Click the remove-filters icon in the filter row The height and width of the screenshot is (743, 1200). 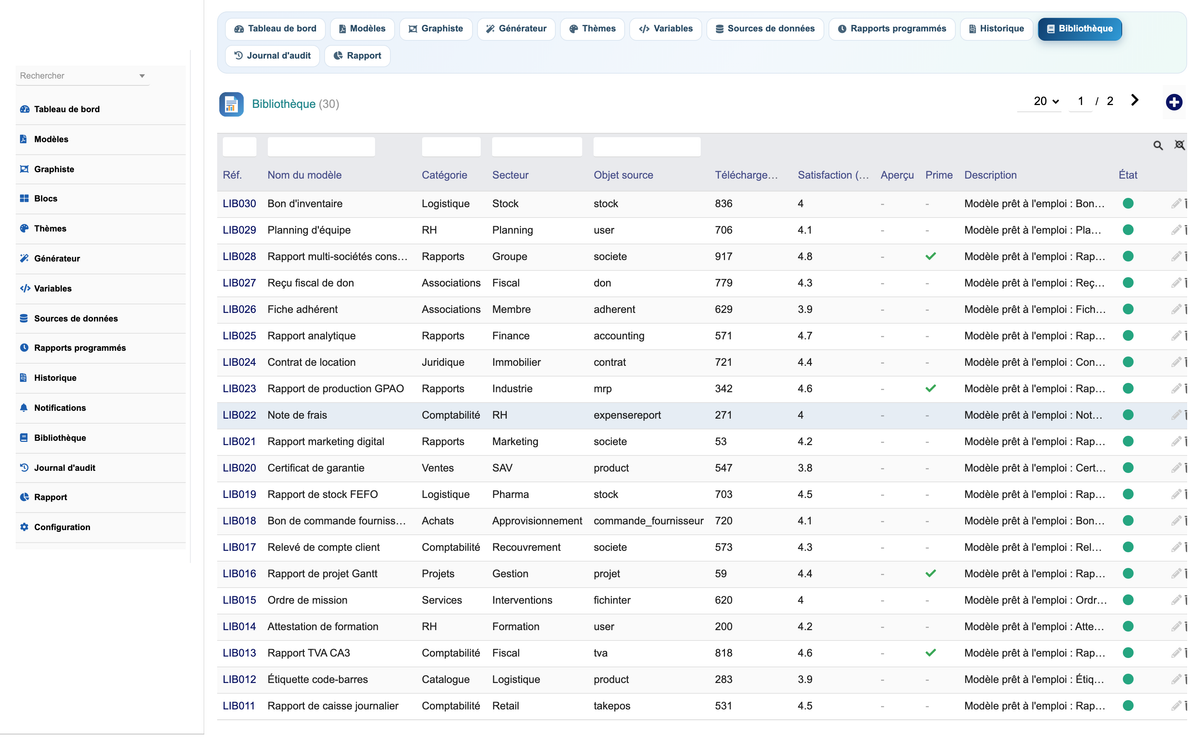[1180, 146]
